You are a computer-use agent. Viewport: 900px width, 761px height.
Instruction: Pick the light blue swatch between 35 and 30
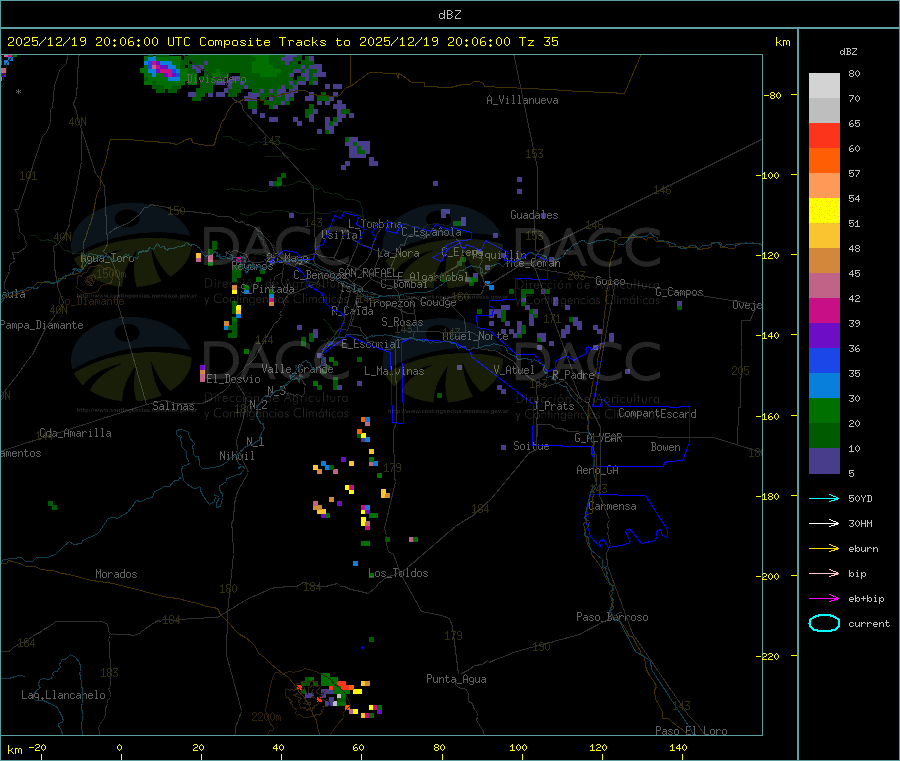point(824,386)
